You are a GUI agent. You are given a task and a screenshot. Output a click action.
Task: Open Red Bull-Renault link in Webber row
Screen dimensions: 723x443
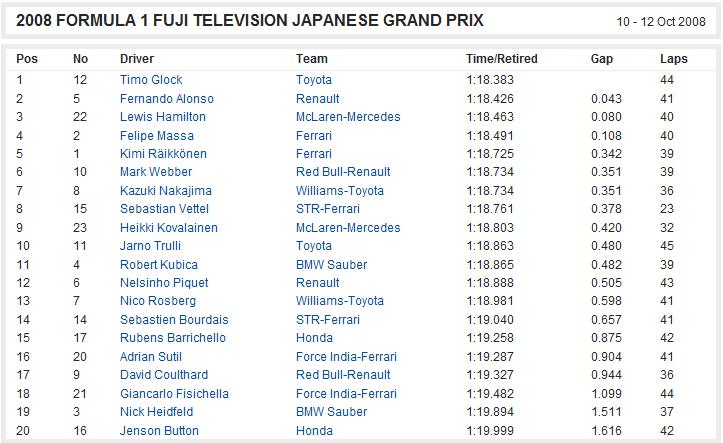click(343, 171)
